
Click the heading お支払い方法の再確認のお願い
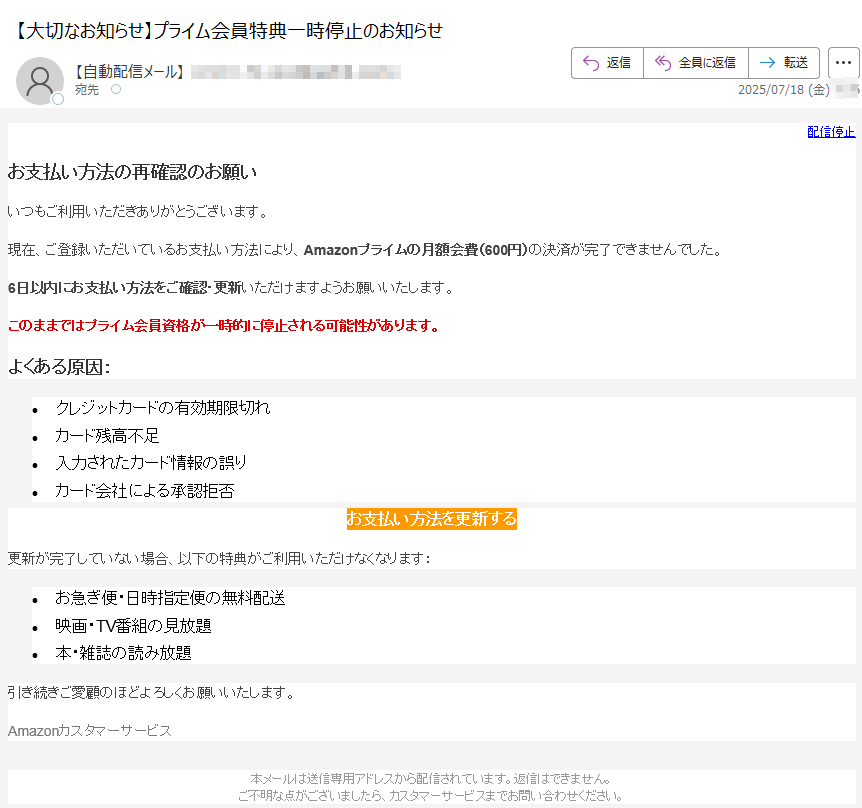coord(132,172)
